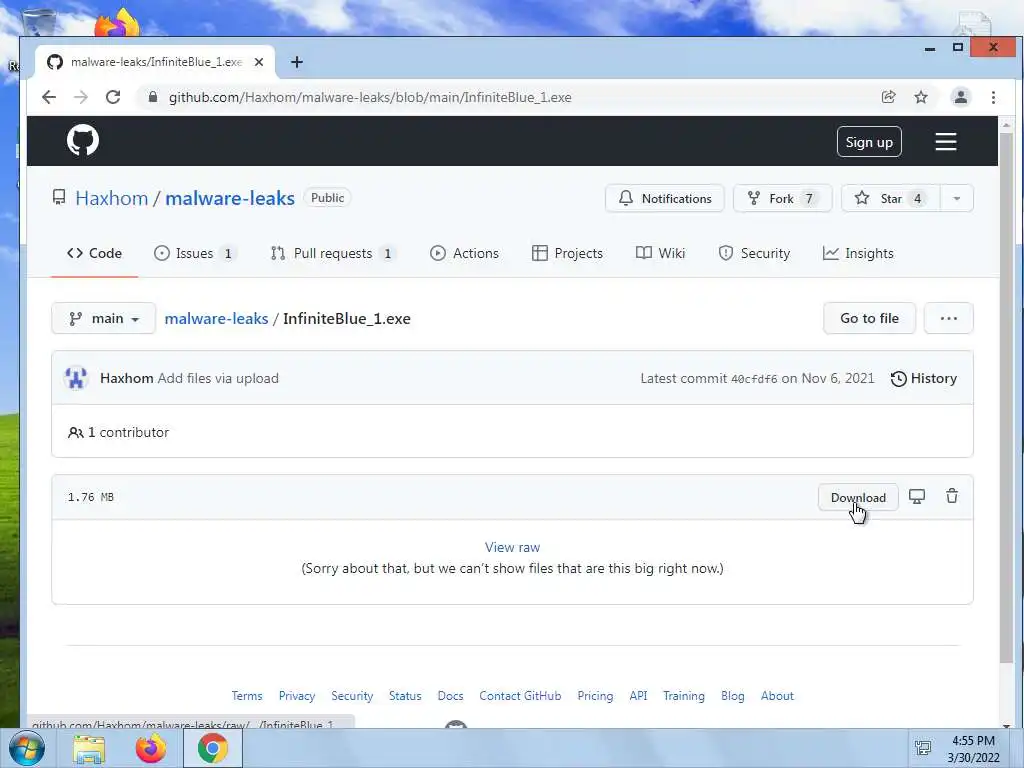Open the Actions tab
Image resolution: width=1024 pixels, height=768 pixels.
point(465,253)
